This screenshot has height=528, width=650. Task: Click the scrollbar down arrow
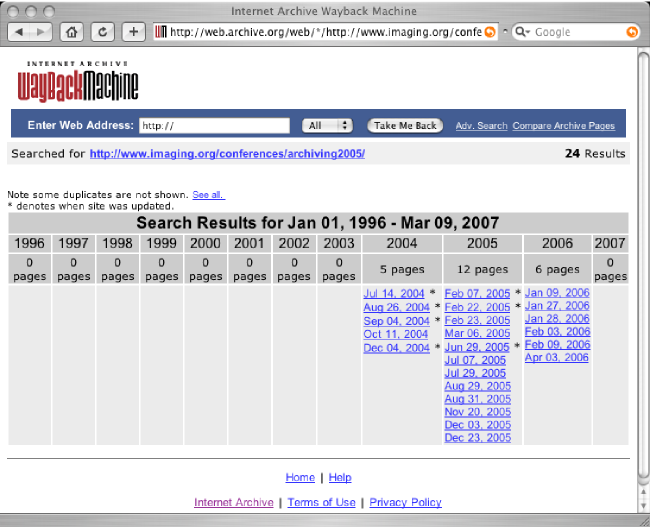tap(643, 506)
